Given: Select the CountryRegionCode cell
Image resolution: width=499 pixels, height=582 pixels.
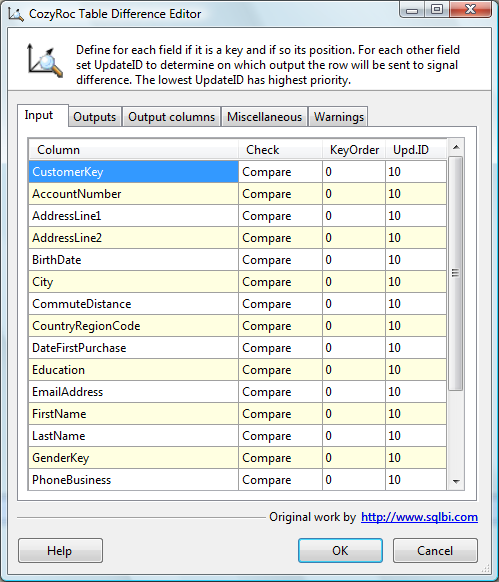Looking at the screenshot, I should 134,326.
